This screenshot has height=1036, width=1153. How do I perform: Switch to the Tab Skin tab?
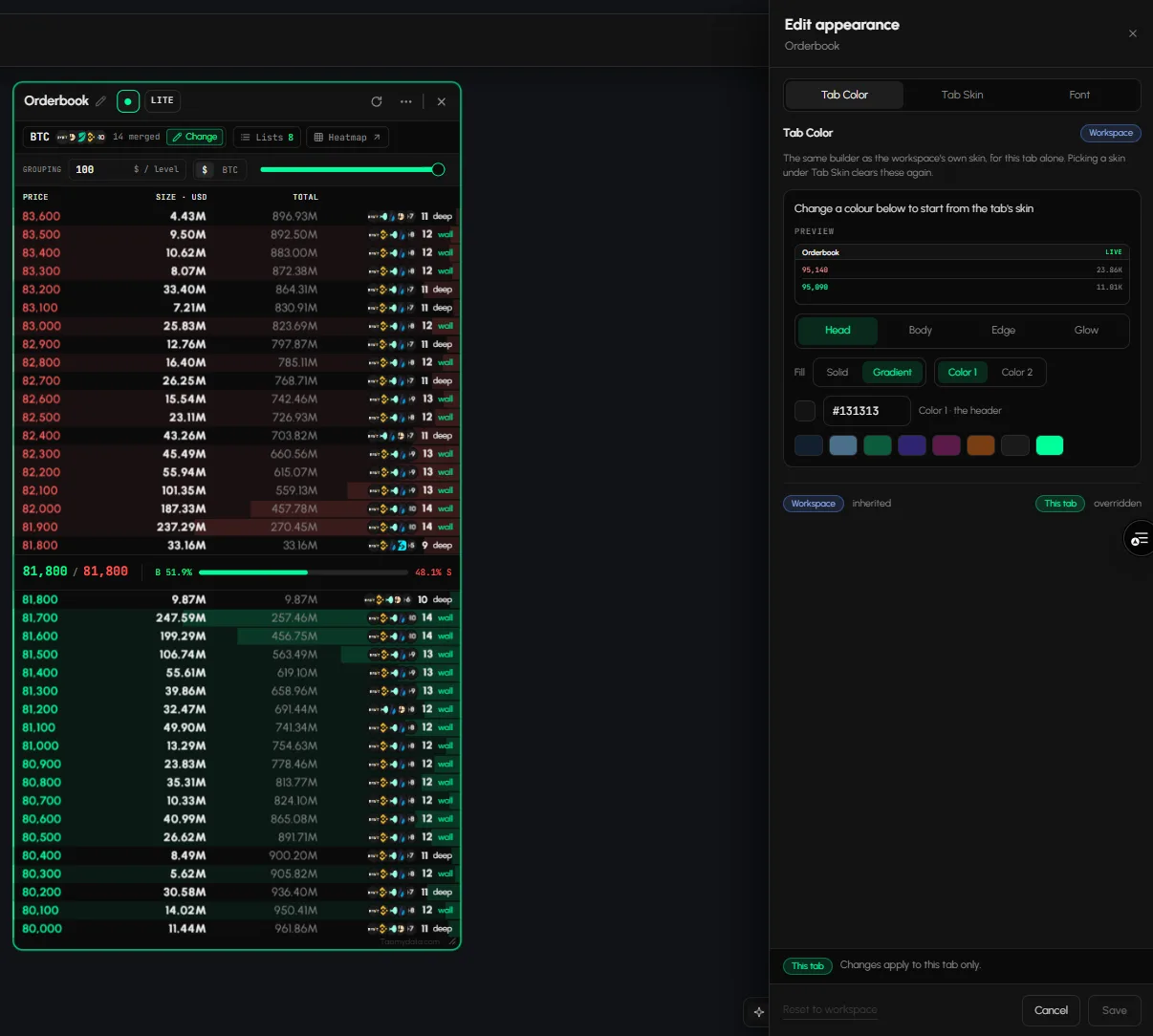(962, 95)
